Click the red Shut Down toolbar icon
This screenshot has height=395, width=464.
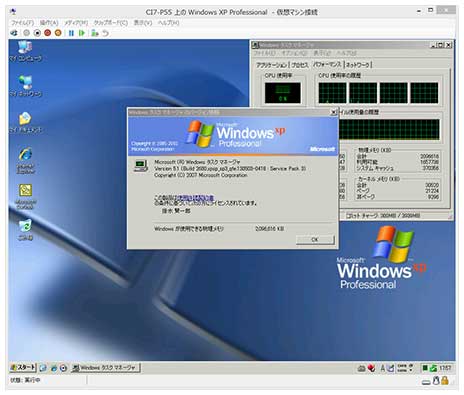coord(48,33)
